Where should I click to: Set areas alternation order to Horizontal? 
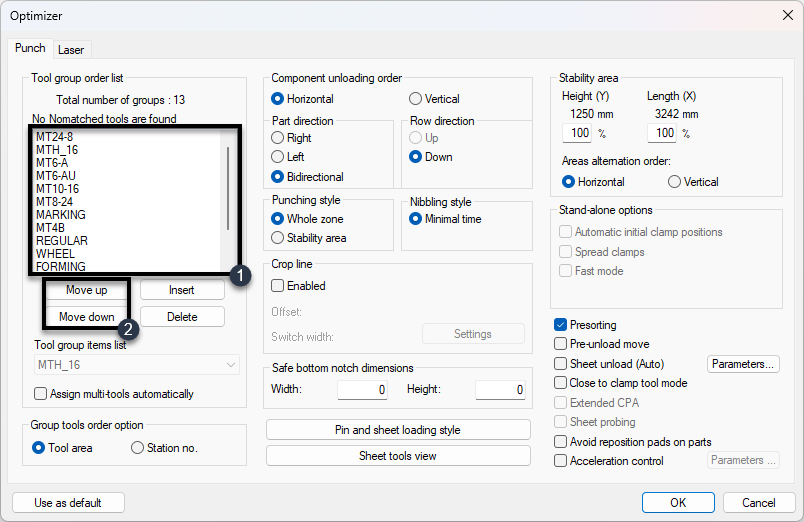(x=593, y=182)
